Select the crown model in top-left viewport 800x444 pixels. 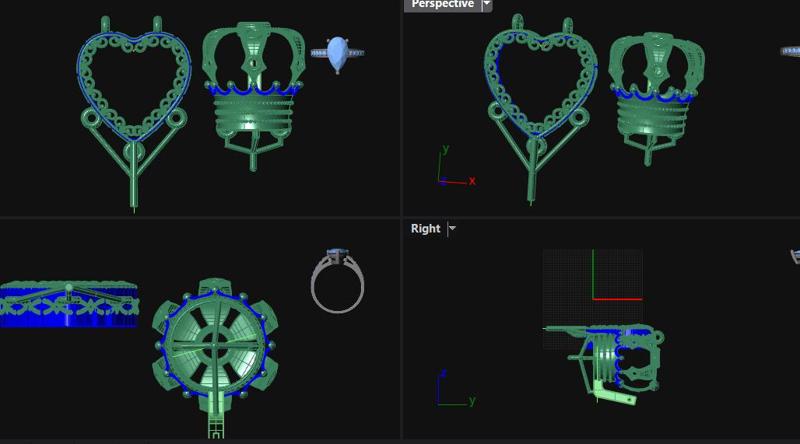point(254,96)
